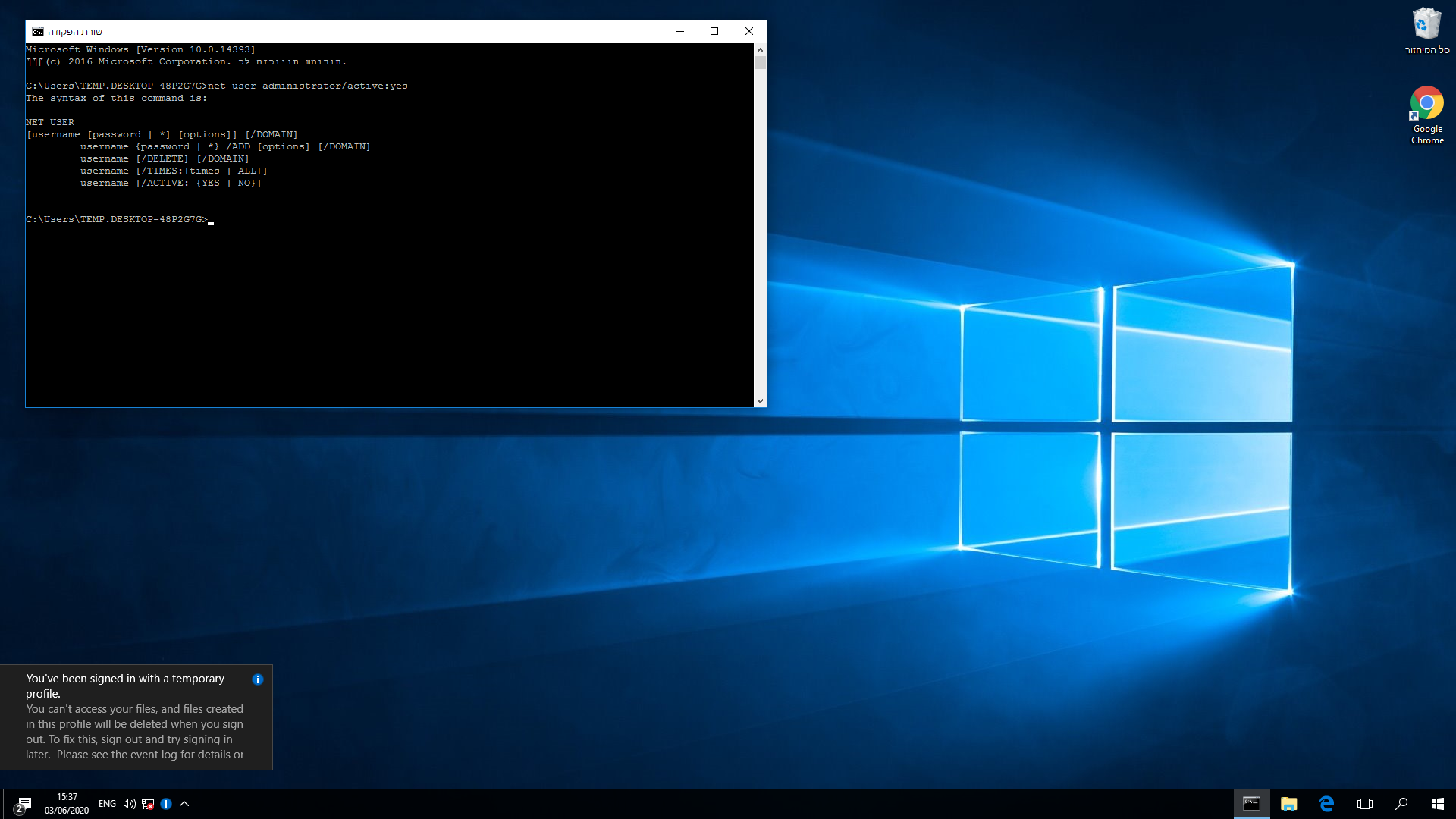Click the 'Microsoft Windows [Version 10.0.14393]' line
Viewport: 1456px width, 819px height.
coord(140,49)
